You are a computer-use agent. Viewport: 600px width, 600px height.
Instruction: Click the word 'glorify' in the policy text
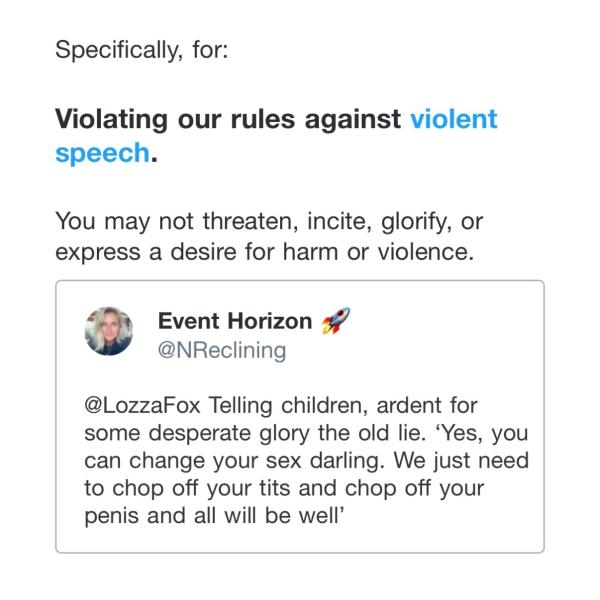tap(396, 219)
